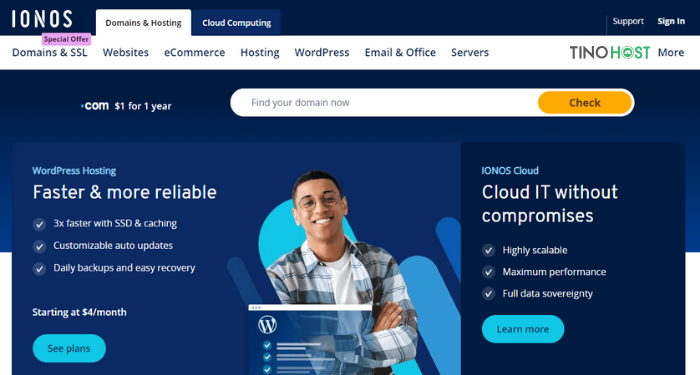This screenshot has height=375, width=700.
Task: Click the Faster & more reliable heading
Action: click(x=125, y=192)
